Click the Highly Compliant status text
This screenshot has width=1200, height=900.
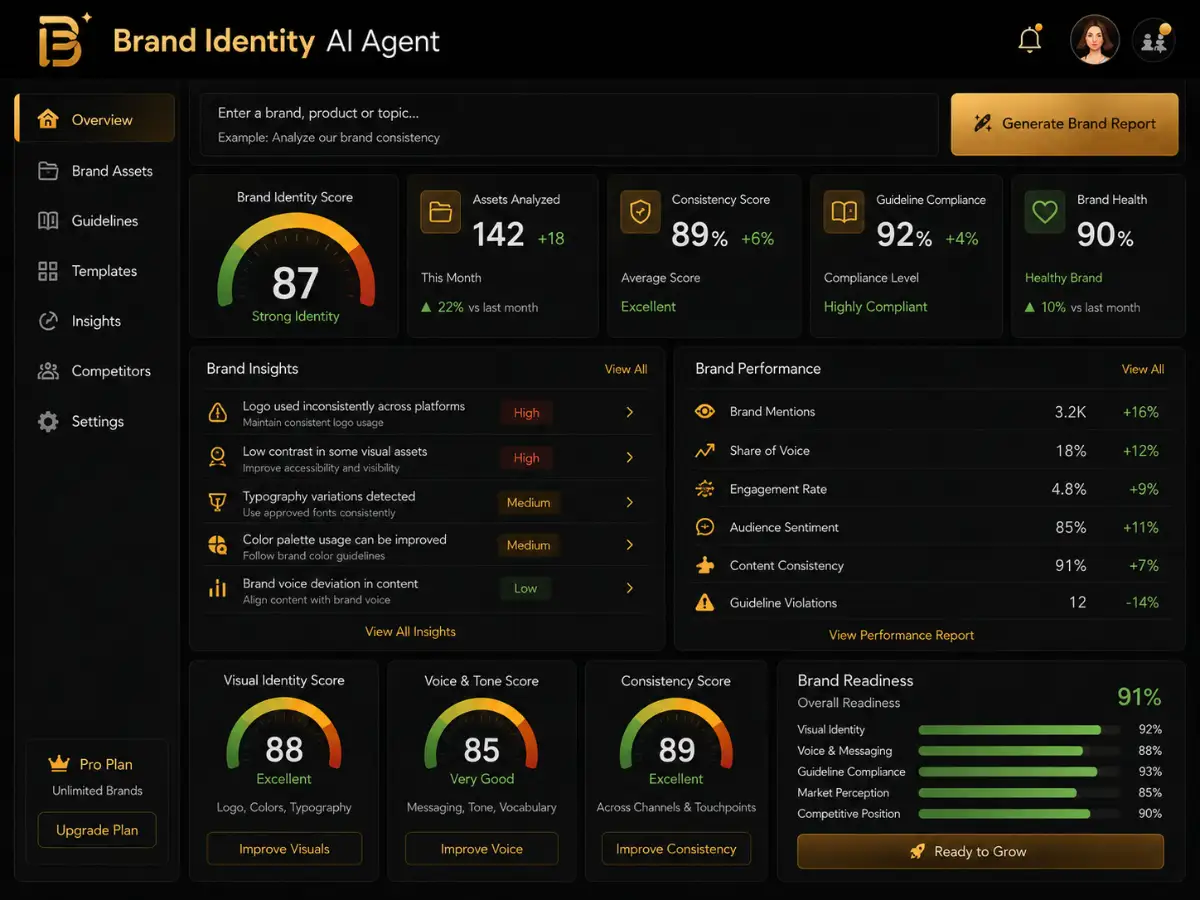[875, 307]
